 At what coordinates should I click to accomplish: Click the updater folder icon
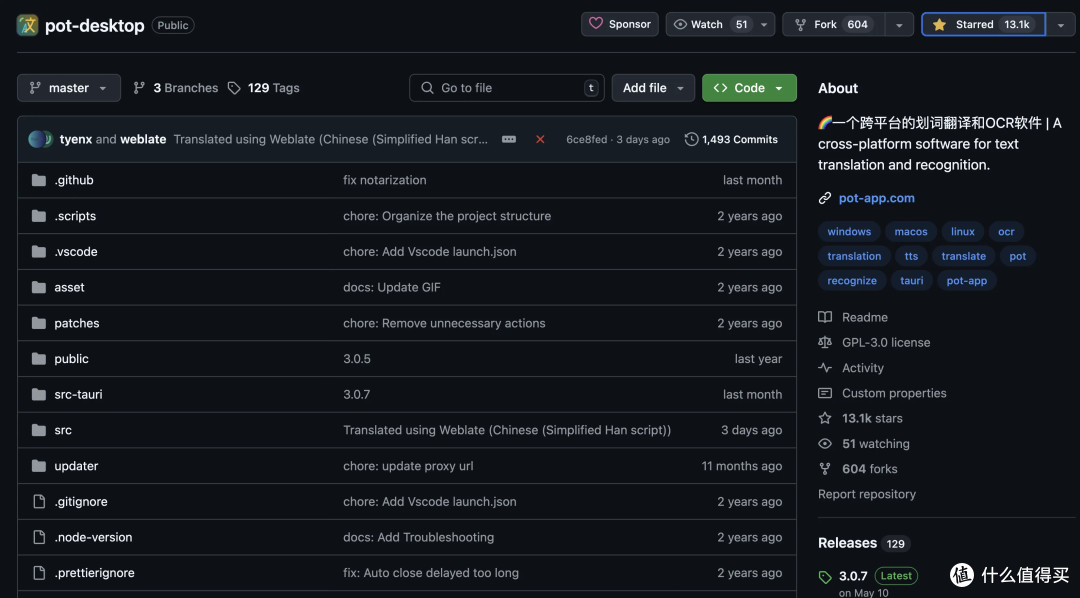39,466
